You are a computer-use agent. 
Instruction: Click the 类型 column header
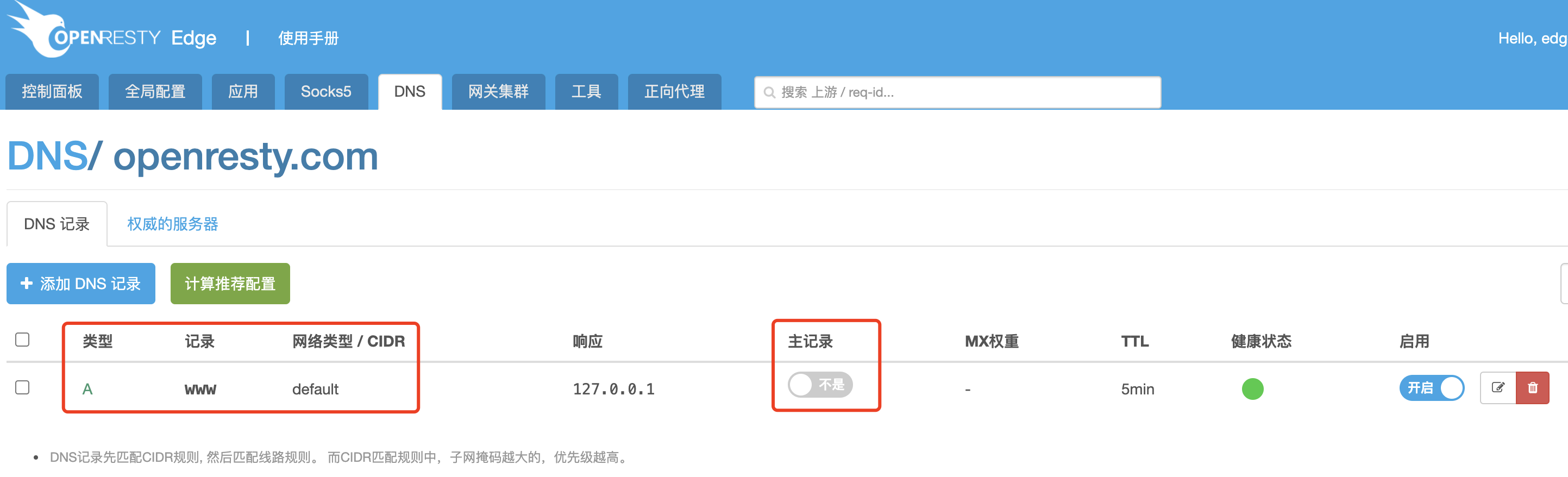tap(97, 341)
